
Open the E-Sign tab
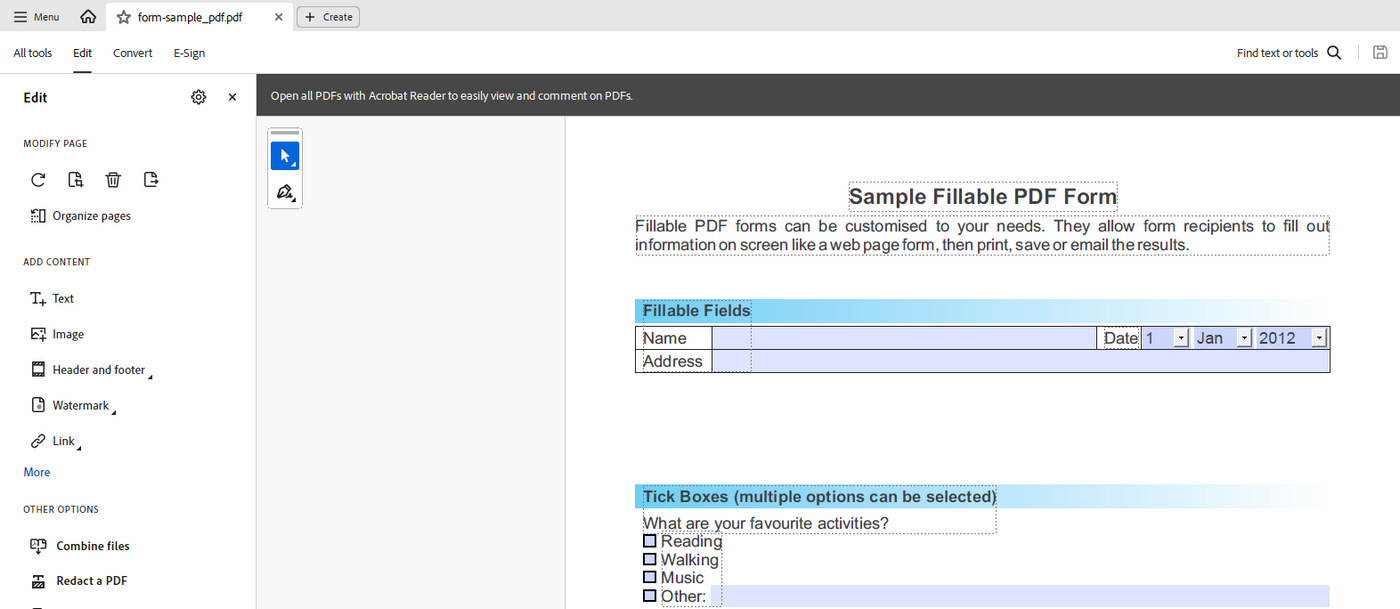(189, 53)
